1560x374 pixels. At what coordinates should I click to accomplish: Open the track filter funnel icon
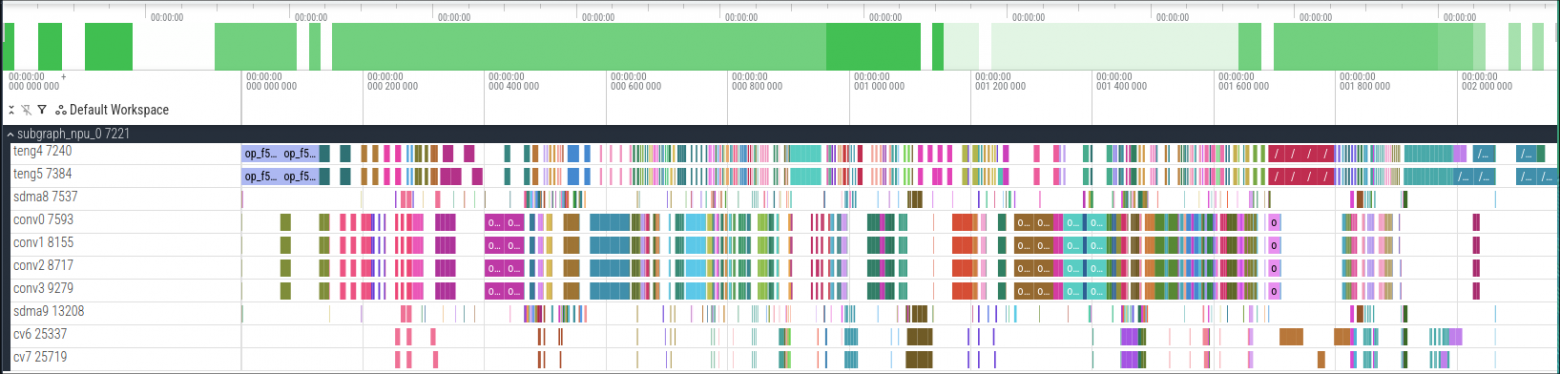click(x=42, y=110)
